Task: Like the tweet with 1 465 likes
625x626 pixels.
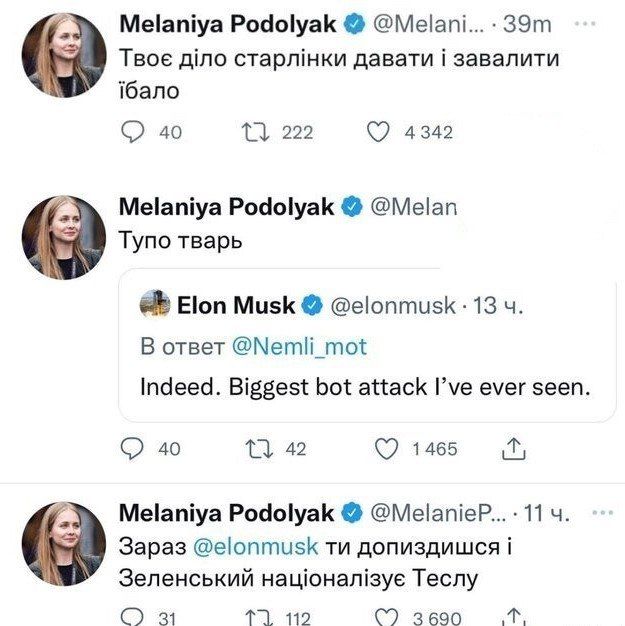Action: (385, 449)
